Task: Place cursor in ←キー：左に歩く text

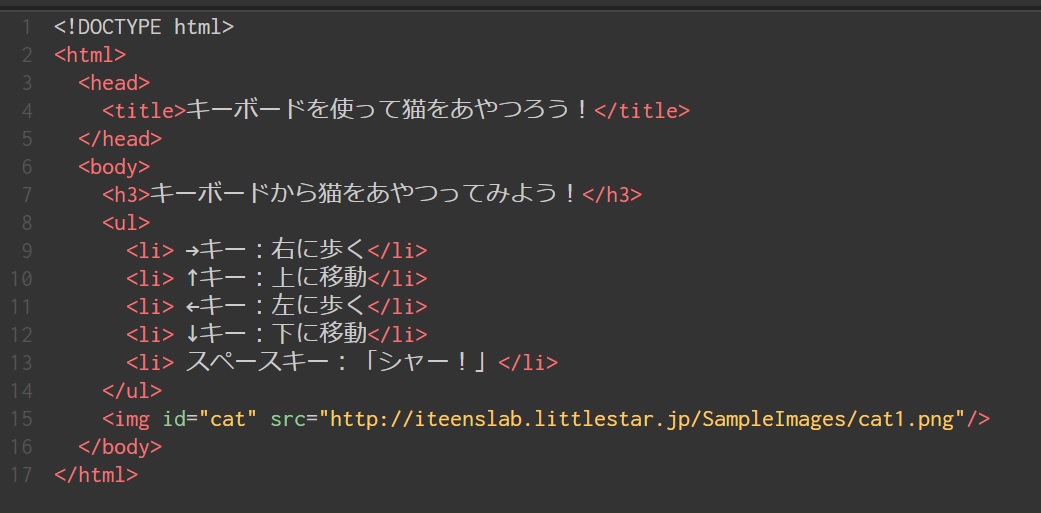Action: [x=277, y=306]
